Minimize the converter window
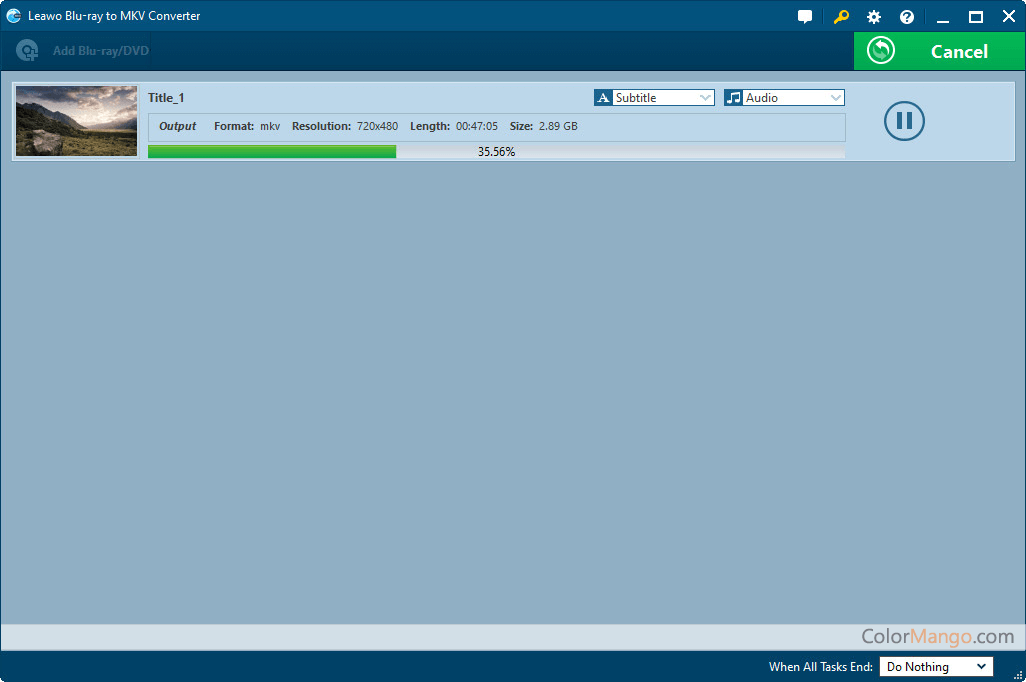This screenshot has height=682, width=1026. click(x=943, y=17)
